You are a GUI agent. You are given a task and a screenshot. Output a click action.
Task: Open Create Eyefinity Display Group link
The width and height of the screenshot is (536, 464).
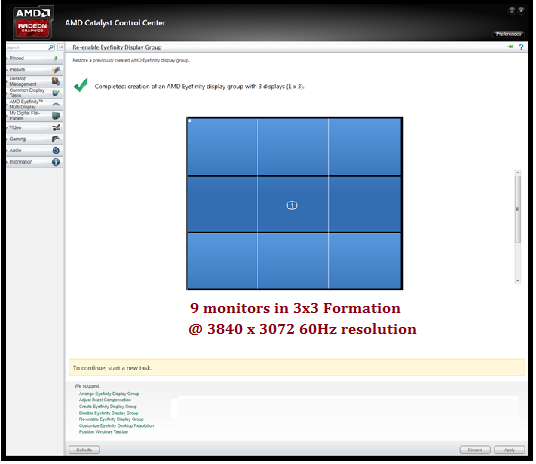tap(108, 407)
